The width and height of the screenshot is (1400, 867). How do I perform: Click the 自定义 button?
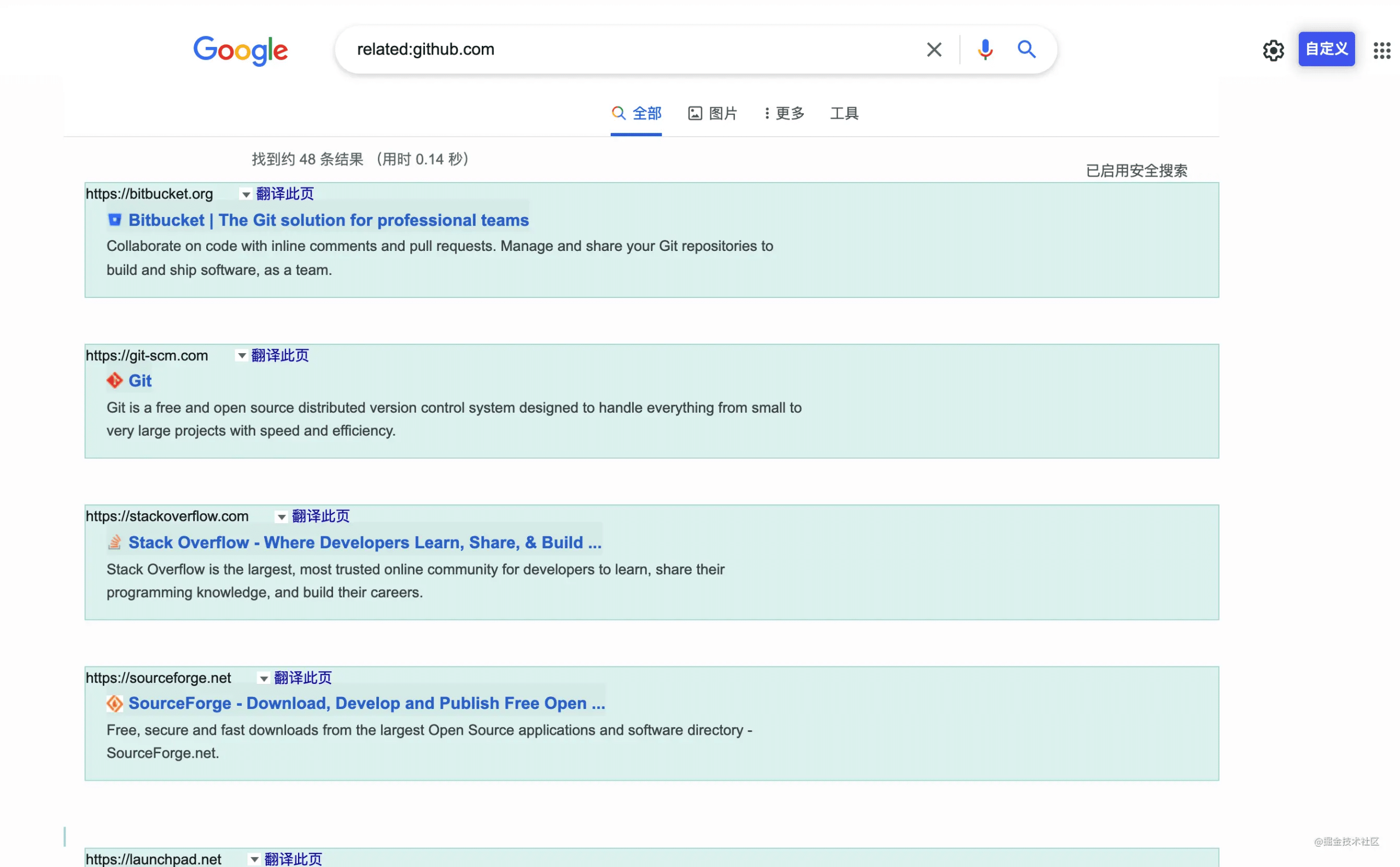pos(1326,49)
